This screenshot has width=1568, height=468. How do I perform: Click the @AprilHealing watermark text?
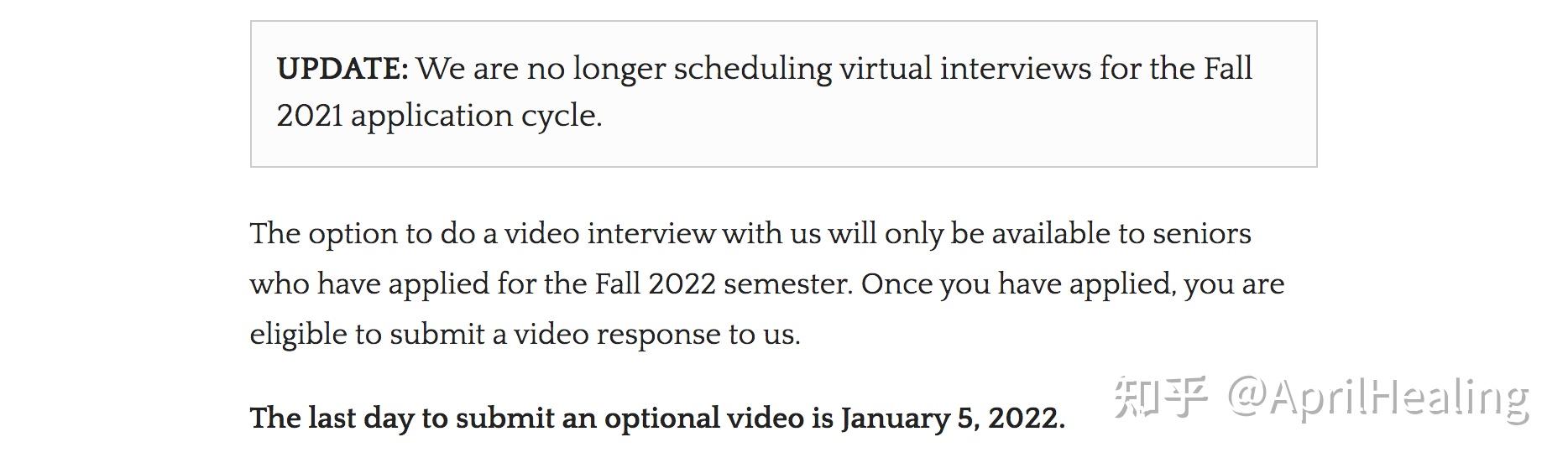click(1378, 398)
